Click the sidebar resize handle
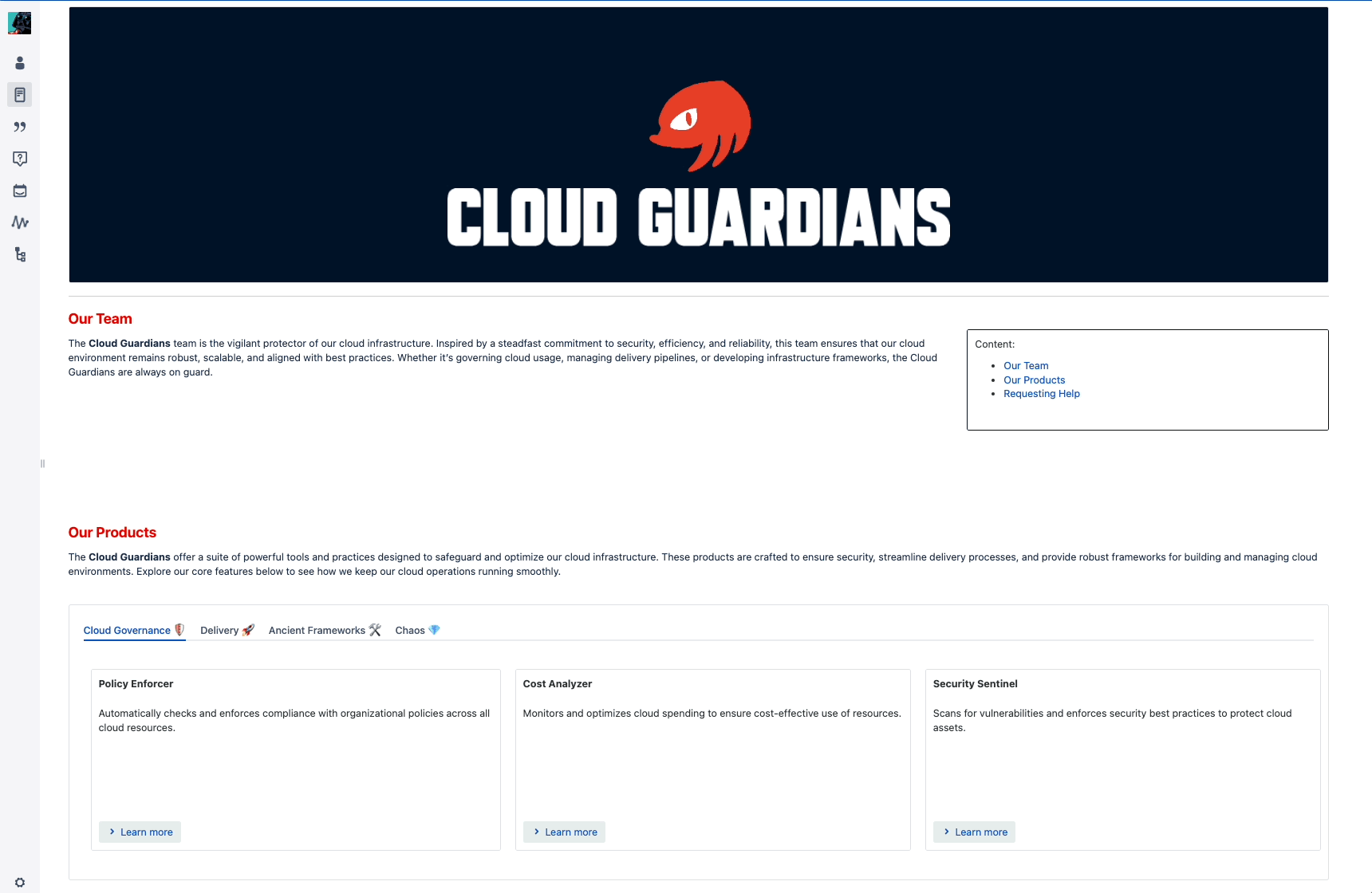Screen dimensions: 1372x893 (x=42, y=463)
